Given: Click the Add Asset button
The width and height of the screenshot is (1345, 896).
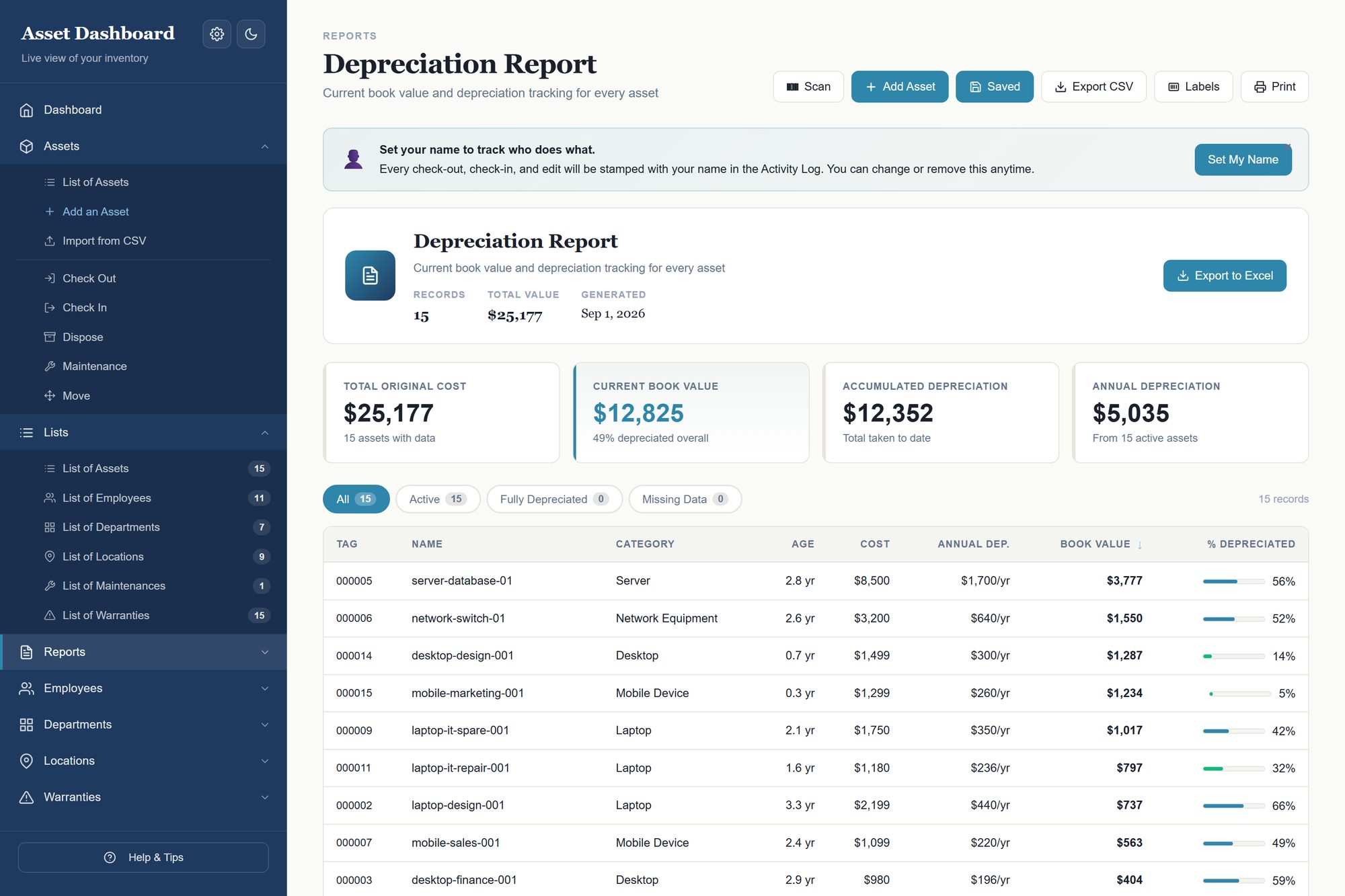Looking at the screenshot, I should pos(900,87).
